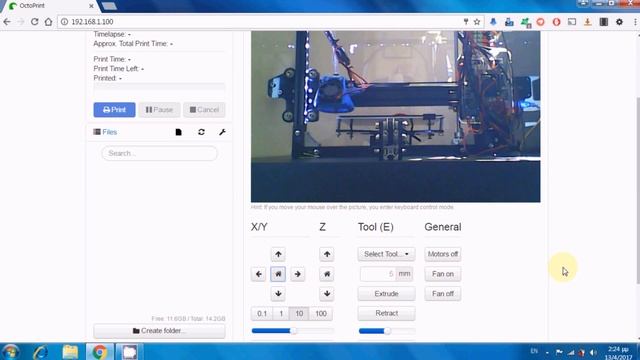Open Select Tool dropdown
640x360 pixels.
pyautogui.click(x=386, y=254)
